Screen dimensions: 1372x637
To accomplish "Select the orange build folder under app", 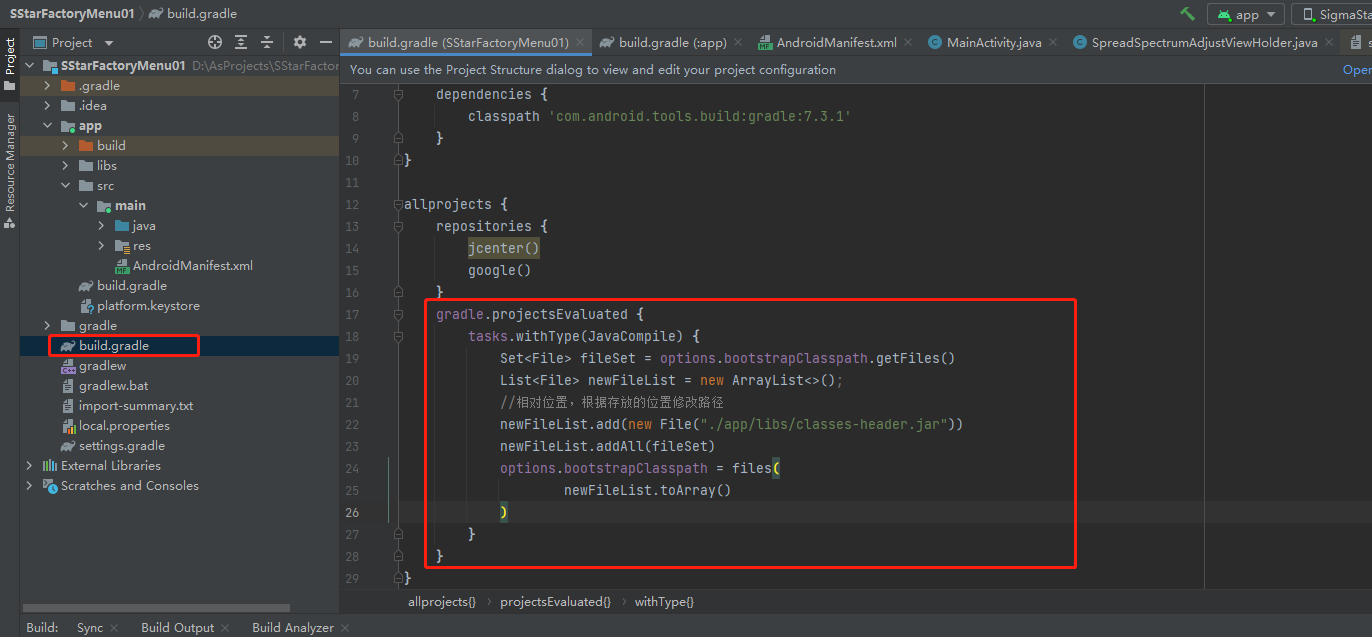I will tap(111, 146).
